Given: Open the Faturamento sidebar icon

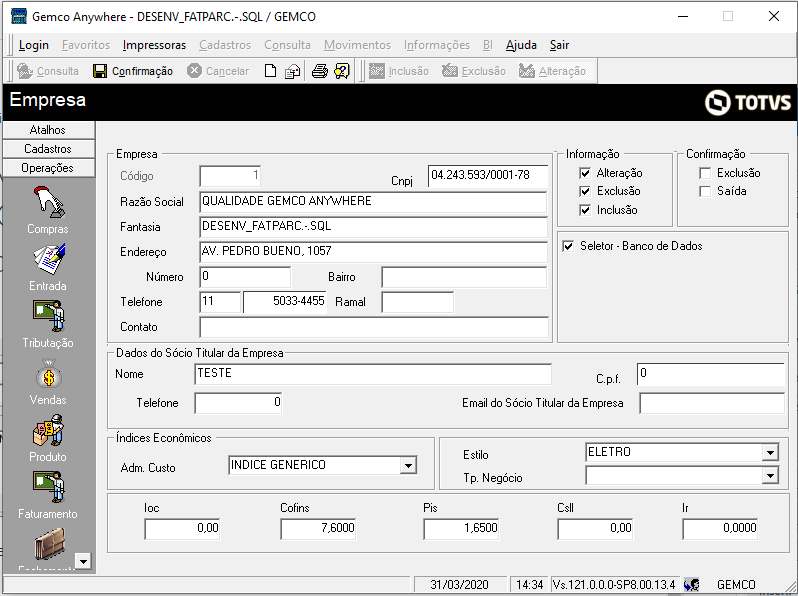Looking at the screenshot, I should 49,487.
